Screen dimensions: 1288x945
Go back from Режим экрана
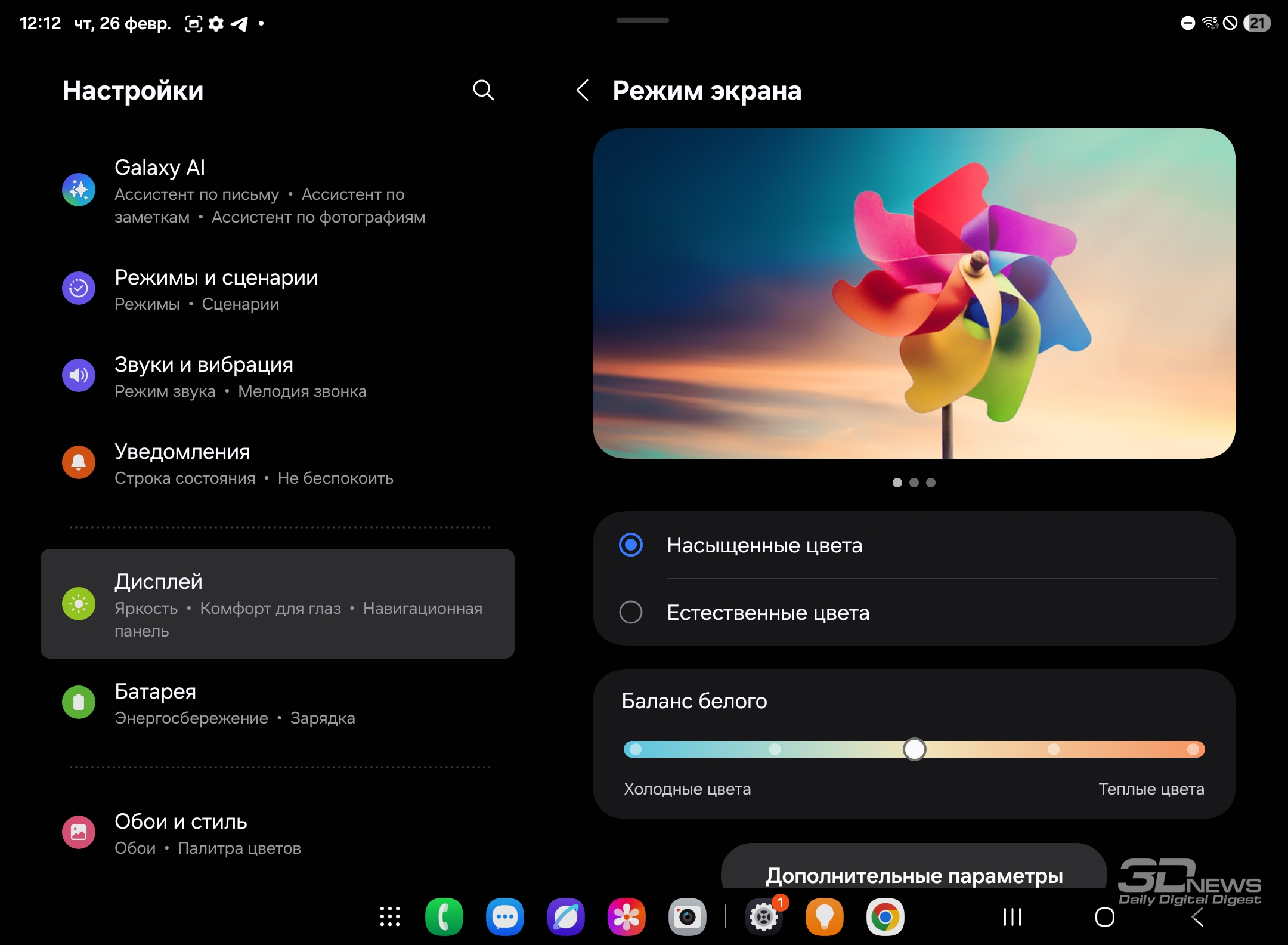pyautogui.click(x=583, y=91)
